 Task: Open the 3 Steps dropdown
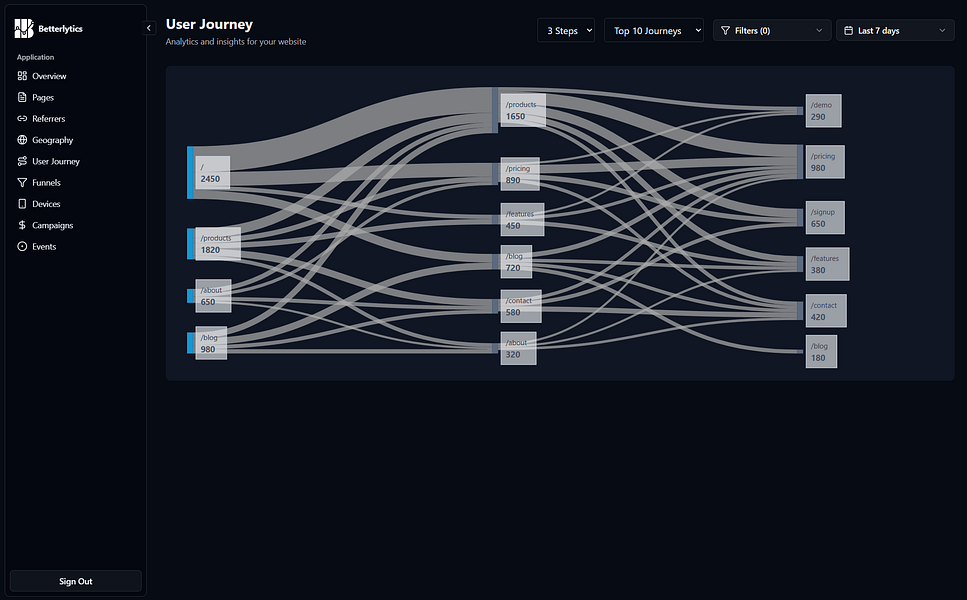(x=566, y=30)
